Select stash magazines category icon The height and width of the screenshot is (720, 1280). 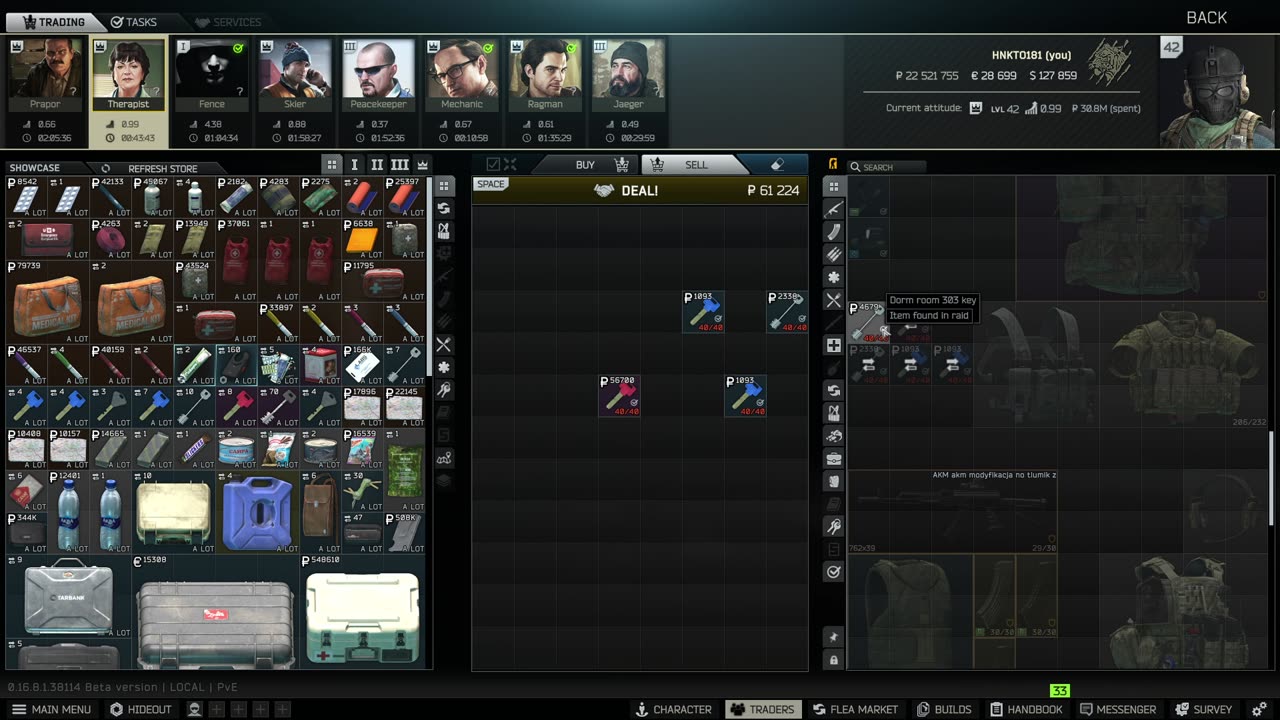[x=834, y=231]
